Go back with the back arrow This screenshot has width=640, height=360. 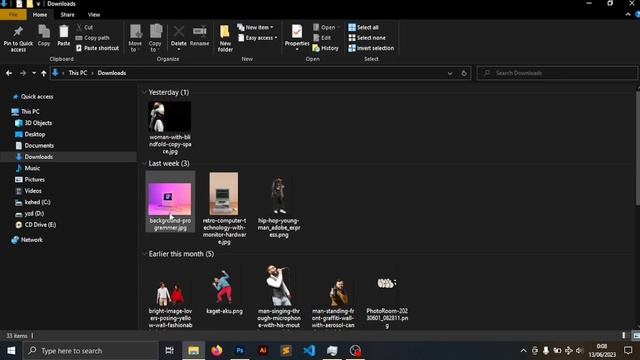tap(9, 73)
